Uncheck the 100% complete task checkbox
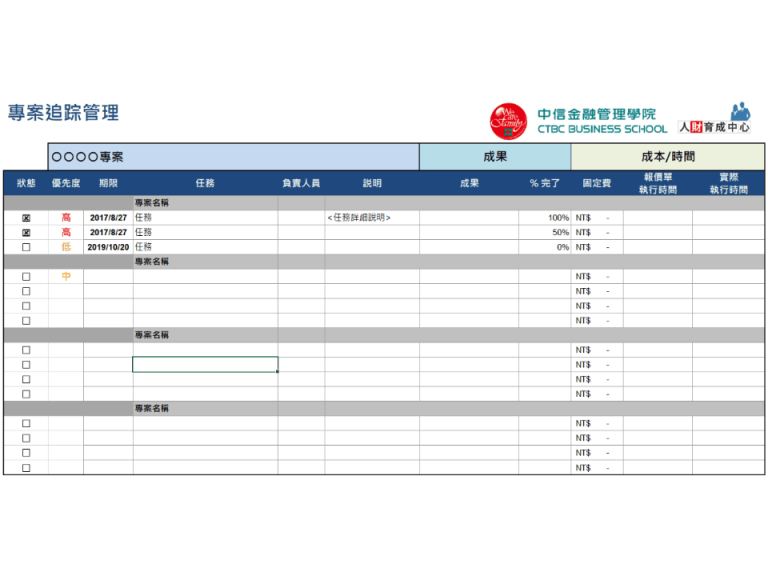Viewport: 768px width, 576px height. tap(26, 218)
